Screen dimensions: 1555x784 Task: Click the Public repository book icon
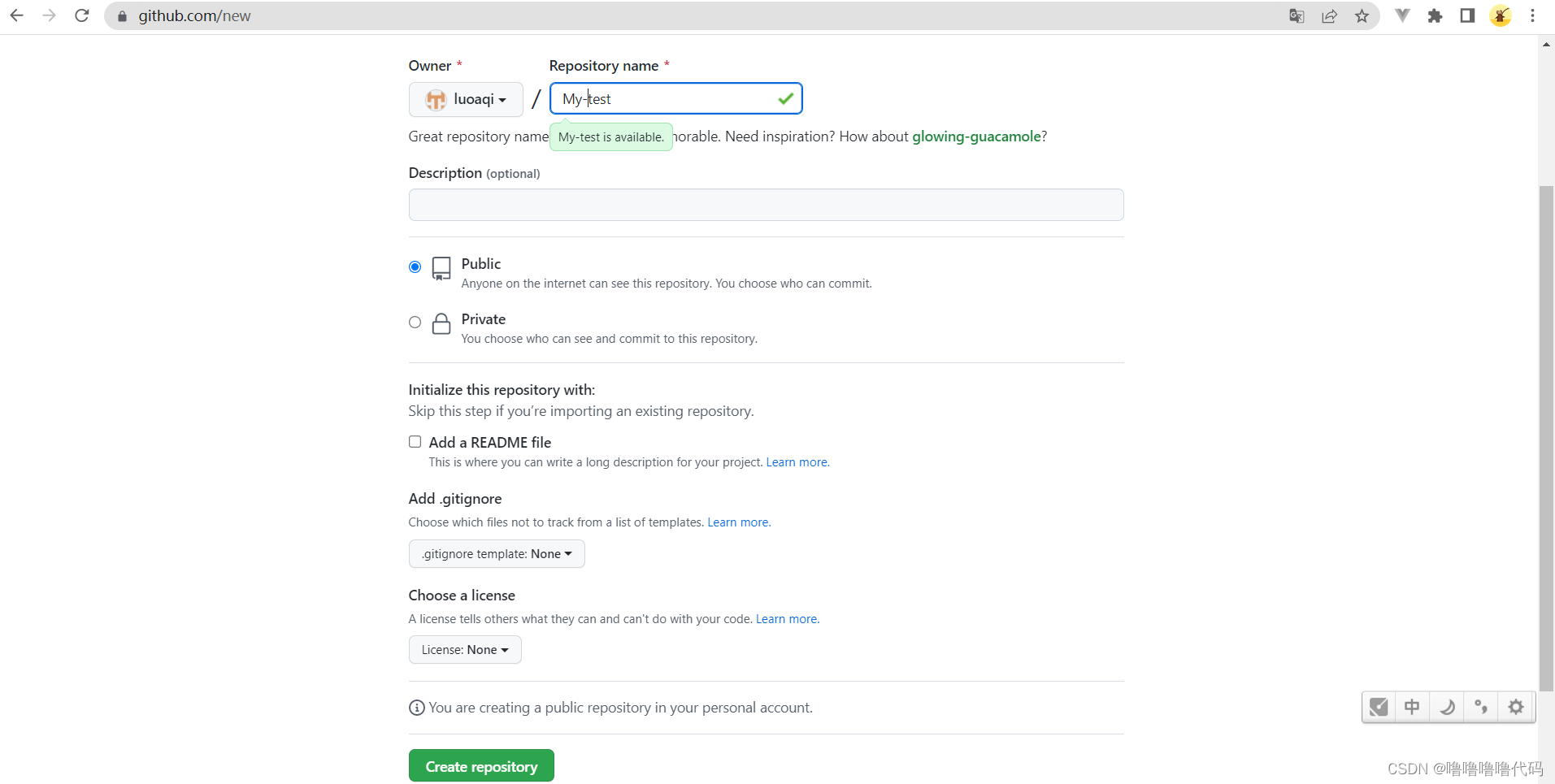click(x=441, y=269)
